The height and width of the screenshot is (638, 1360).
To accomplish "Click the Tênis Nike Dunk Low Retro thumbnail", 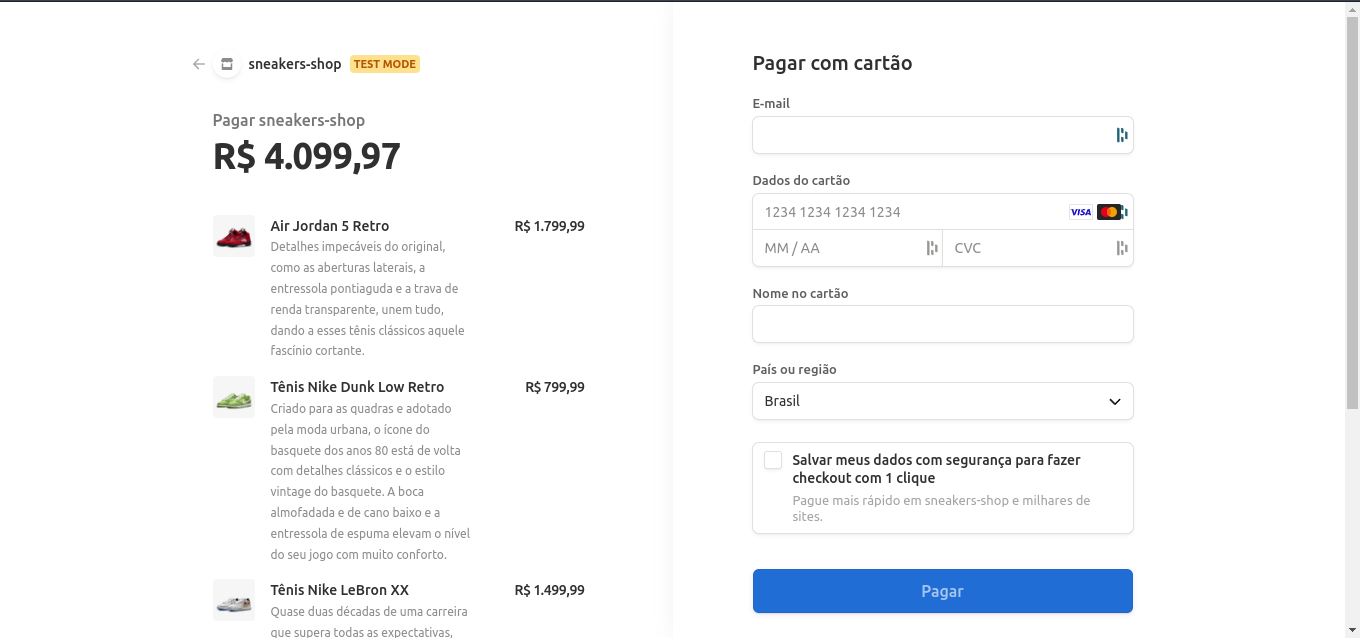I will pyautogui.click(x=233, y=397).
